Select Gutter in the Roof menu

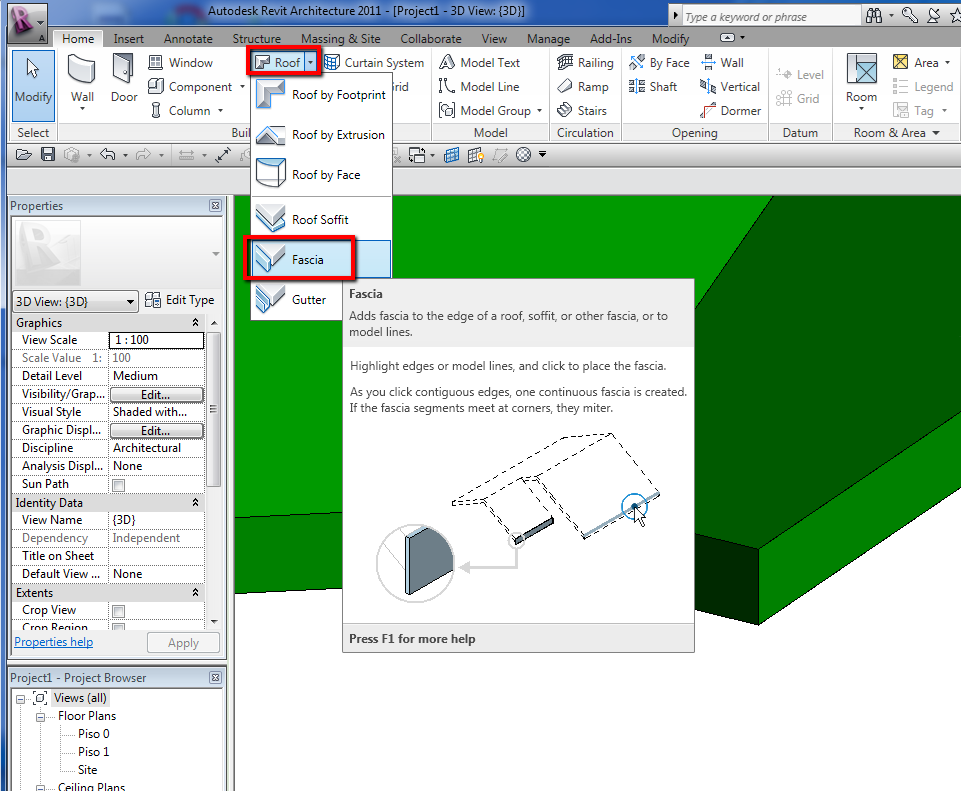pyautogui.click(x=297, y=300)
